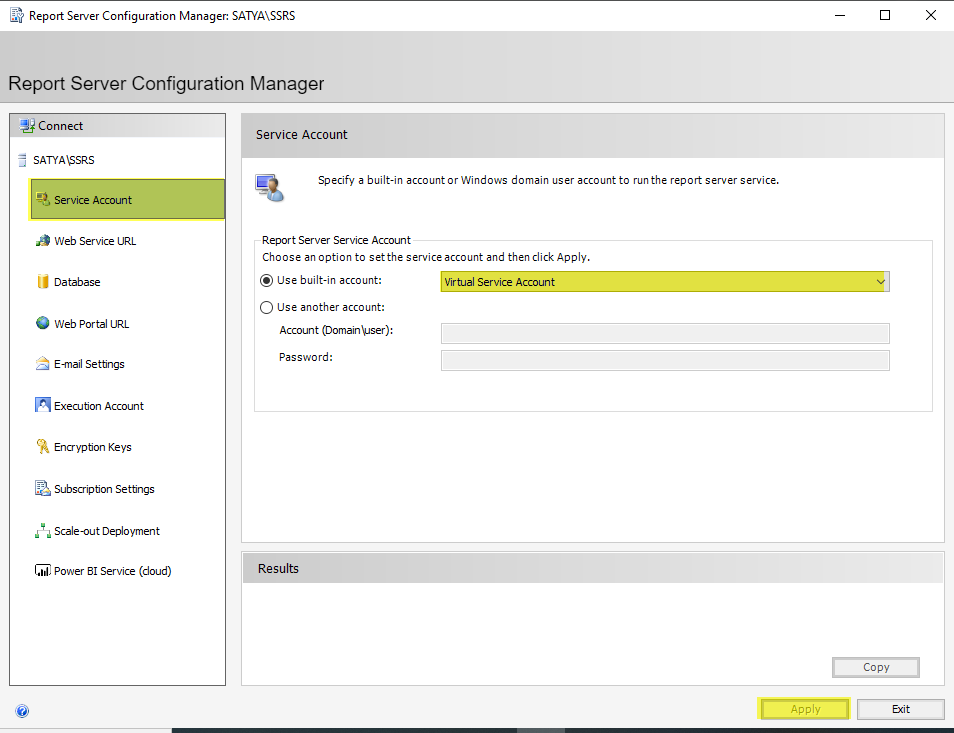954x733 pixels.
Task: Open Subscription Settings page
Action: coord(104,489)
